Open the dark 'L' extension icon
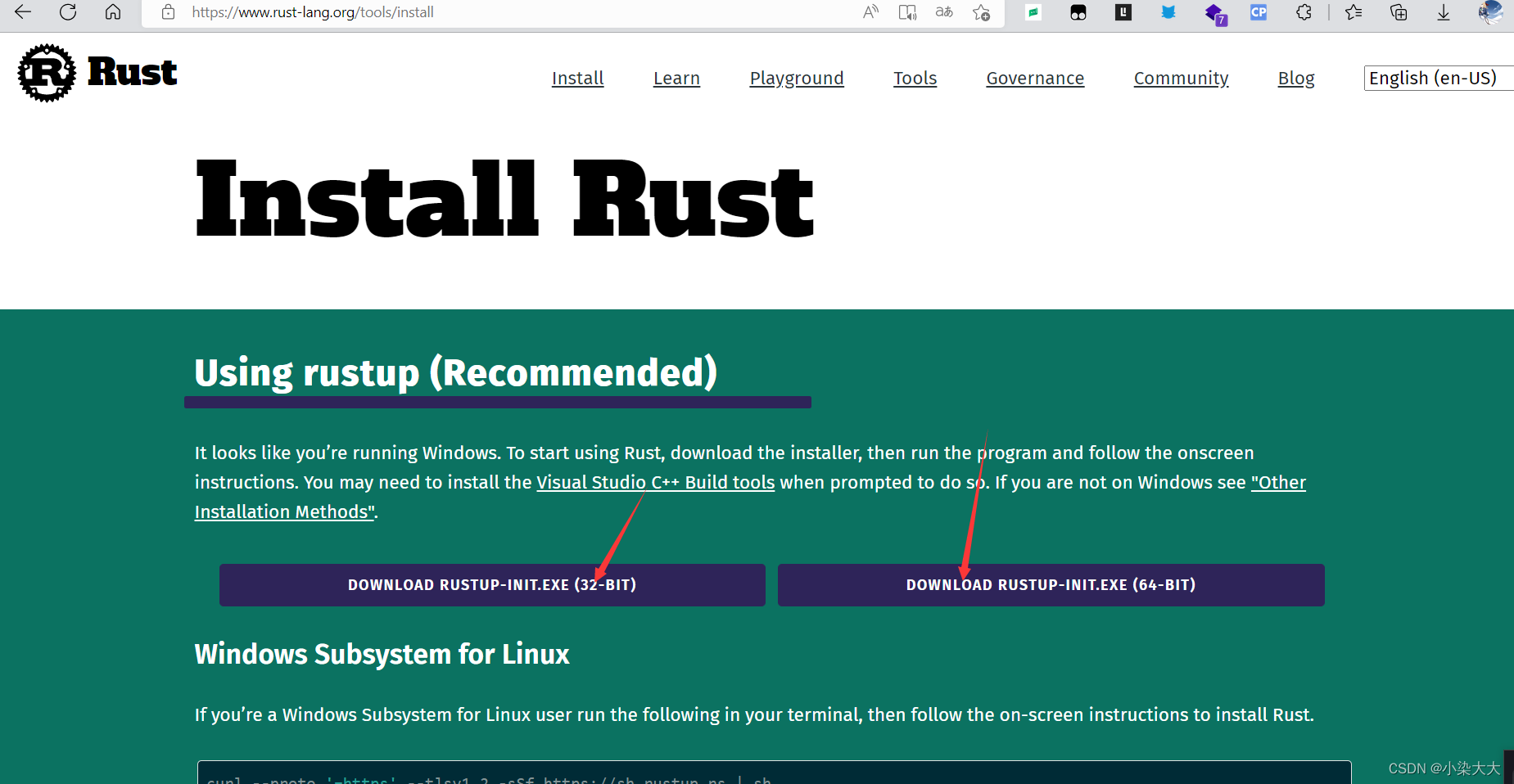 pos(1123,12)
